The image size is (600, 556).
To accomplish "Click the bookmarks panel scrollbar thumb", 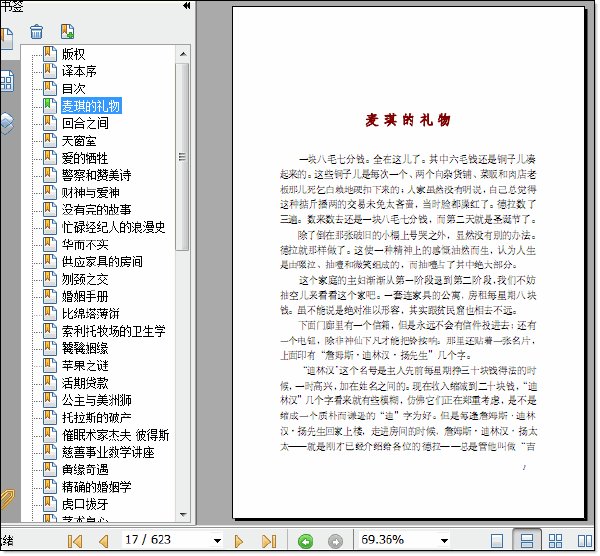I will pos(183,157).
